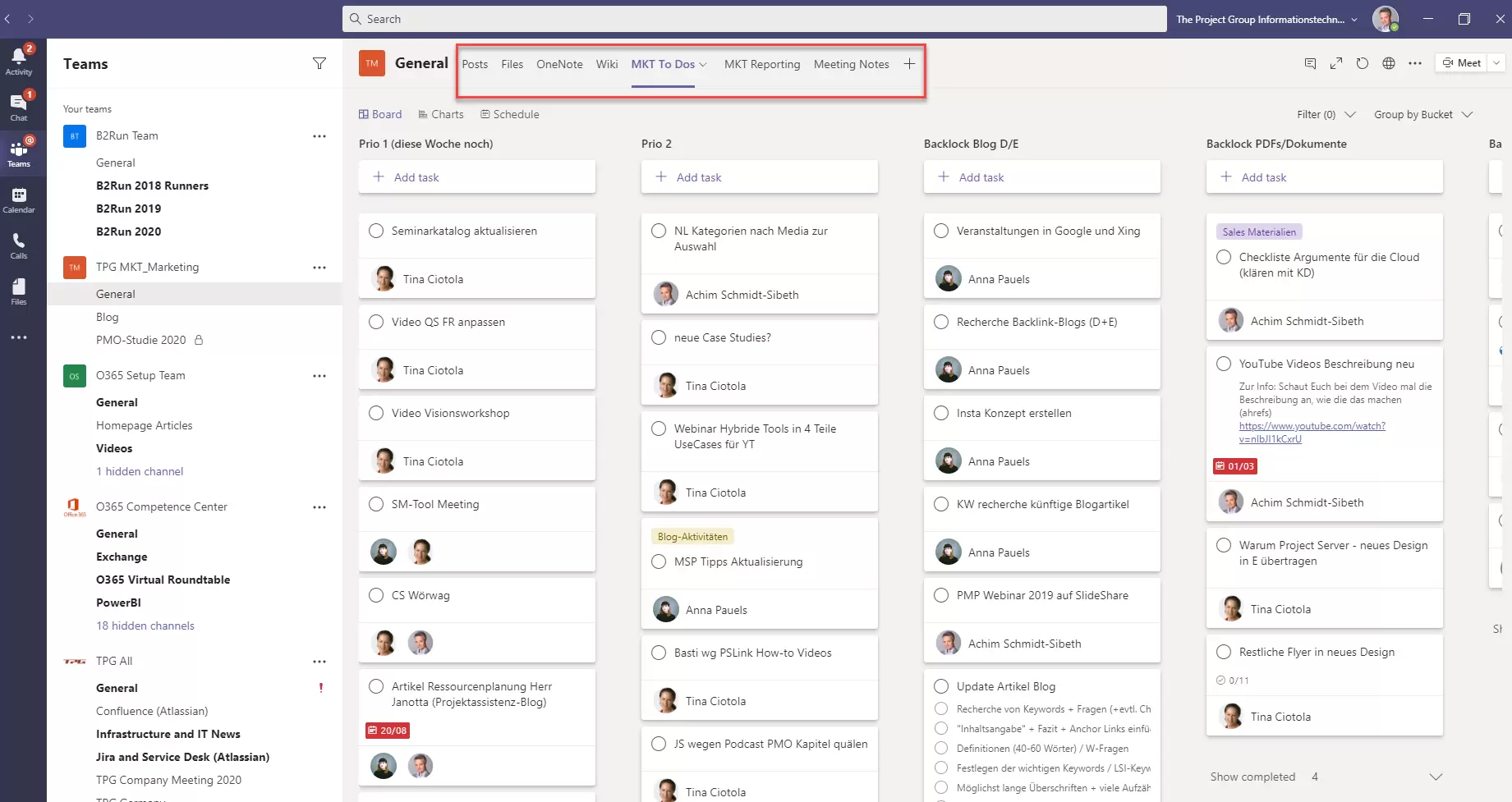Viewport: 1512px width, 802px height.
Task: Click the filter teams funnel icon
Action: pyautogui.click(x=319, y=63)
